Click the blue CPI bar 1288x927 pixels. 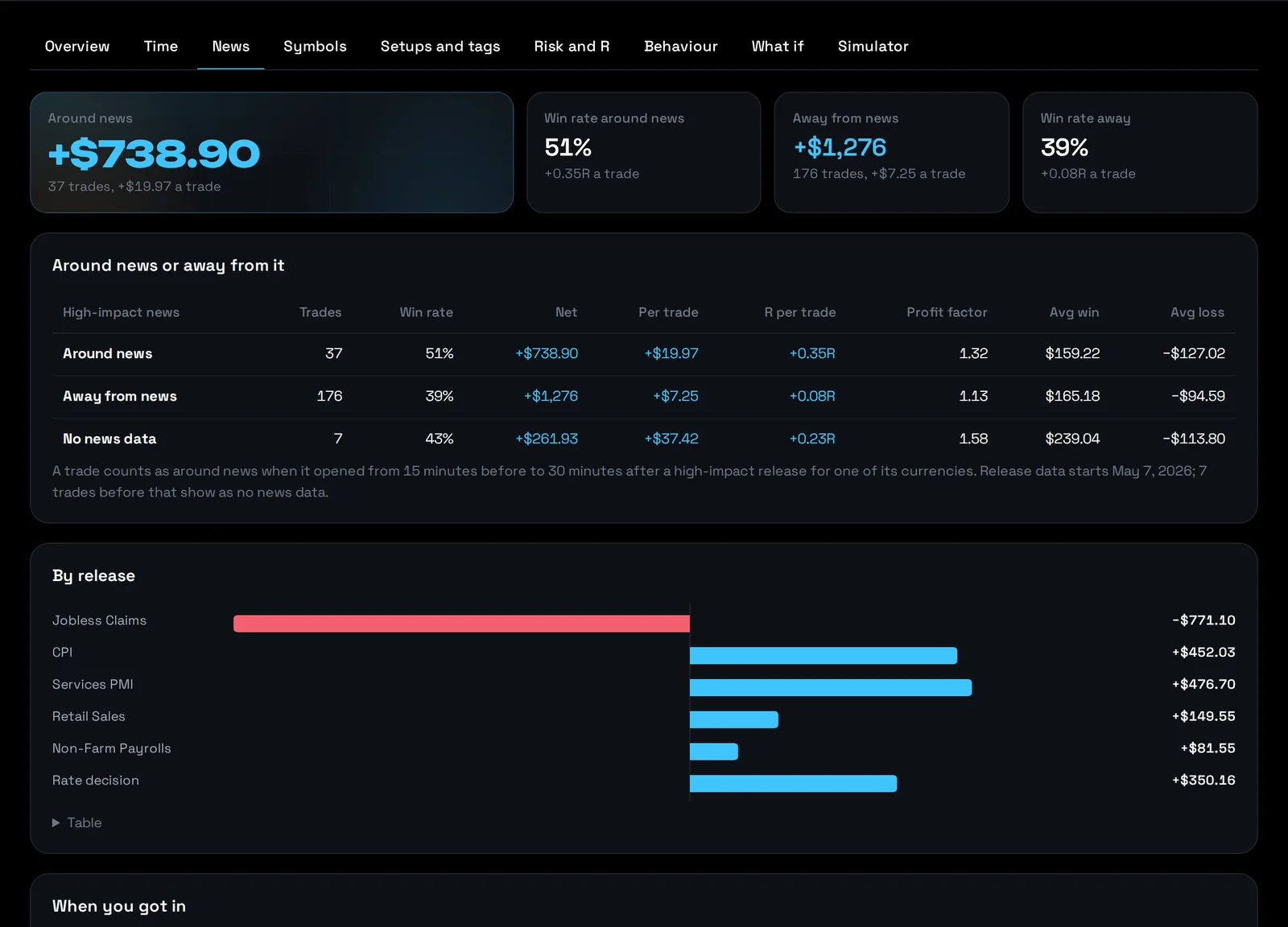[x=824, y=656]
